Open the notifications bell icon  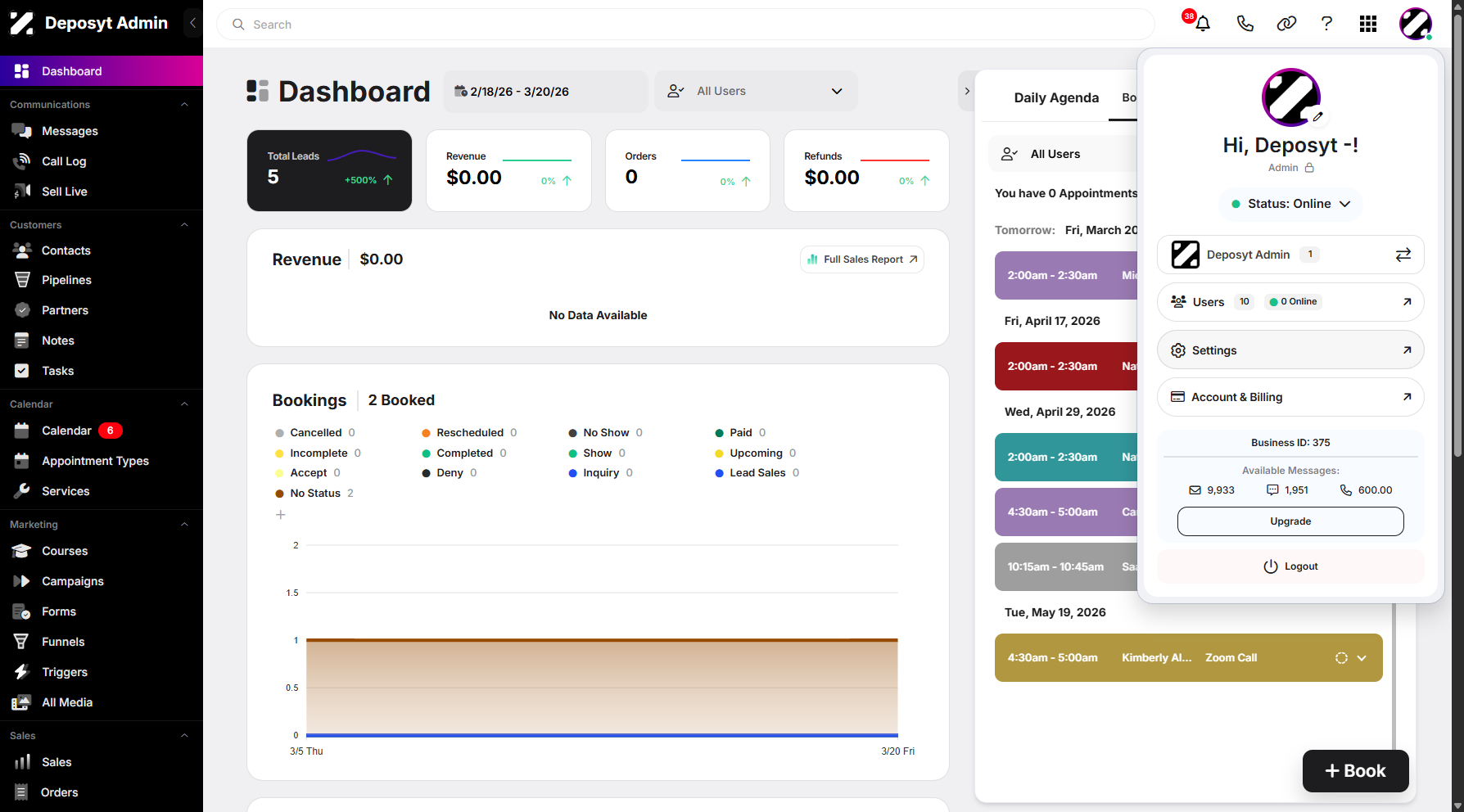click(x=1202, y=24)
